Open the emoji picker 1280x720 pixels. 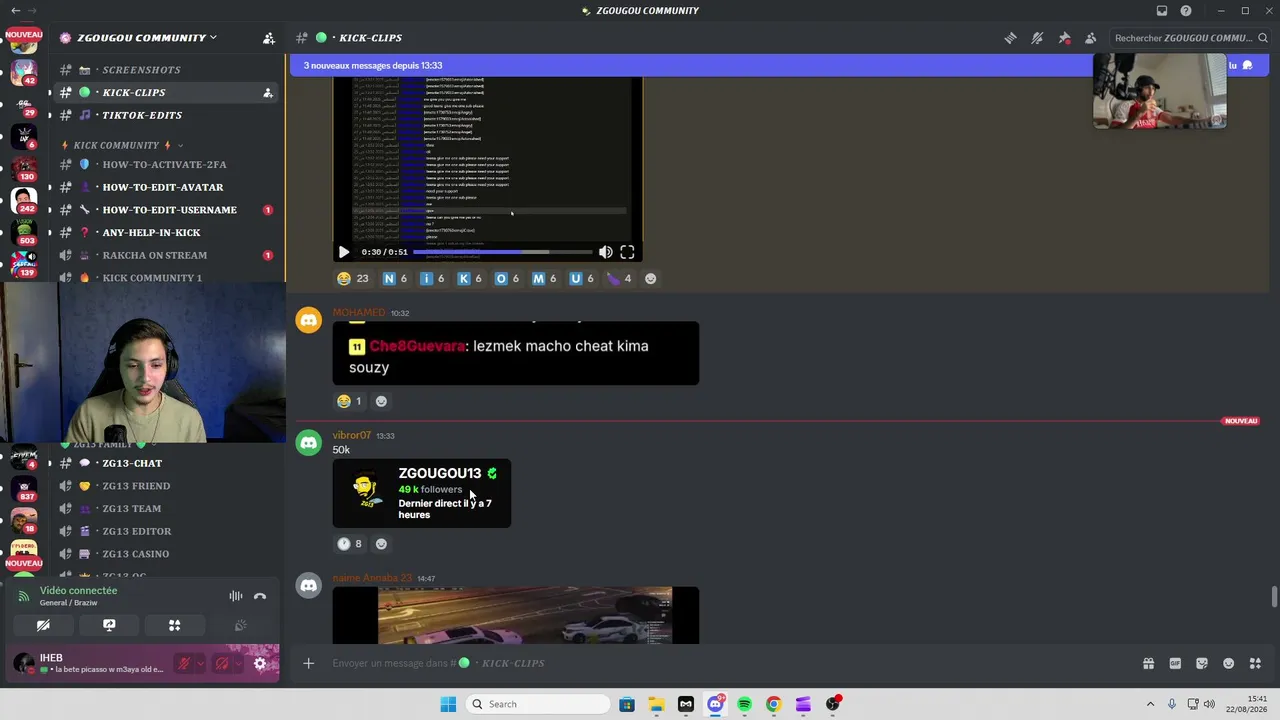tap(1229, 663)
